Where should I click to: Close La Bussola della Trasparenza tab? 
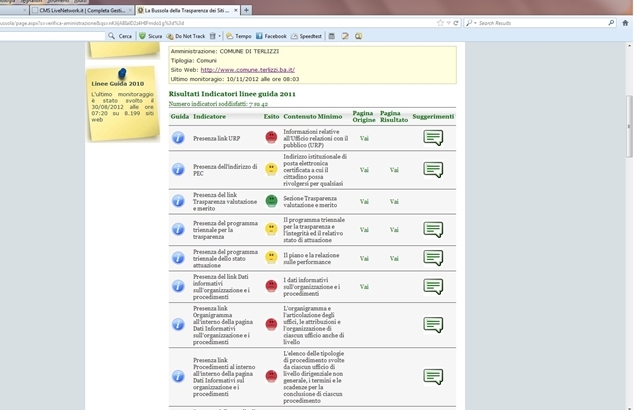[x=236, y=10]
